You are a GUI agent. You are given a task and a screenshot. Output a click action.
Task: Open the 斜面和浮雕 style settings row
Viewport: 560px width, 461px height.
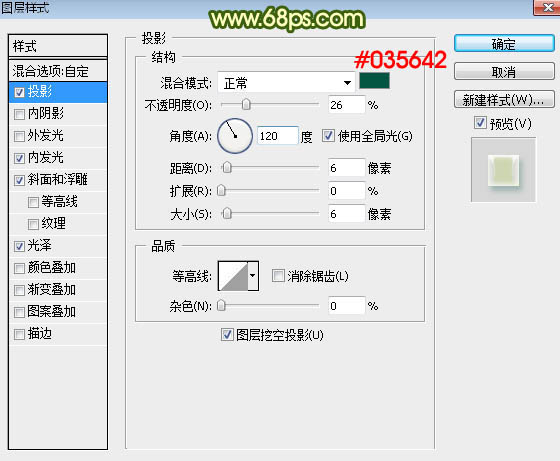point(58,180)
